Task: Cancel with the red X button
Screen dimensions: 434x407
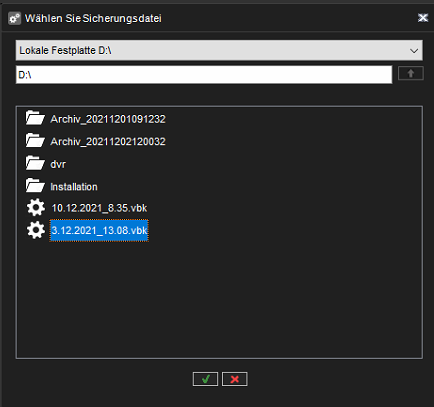Action: (235, 379)
